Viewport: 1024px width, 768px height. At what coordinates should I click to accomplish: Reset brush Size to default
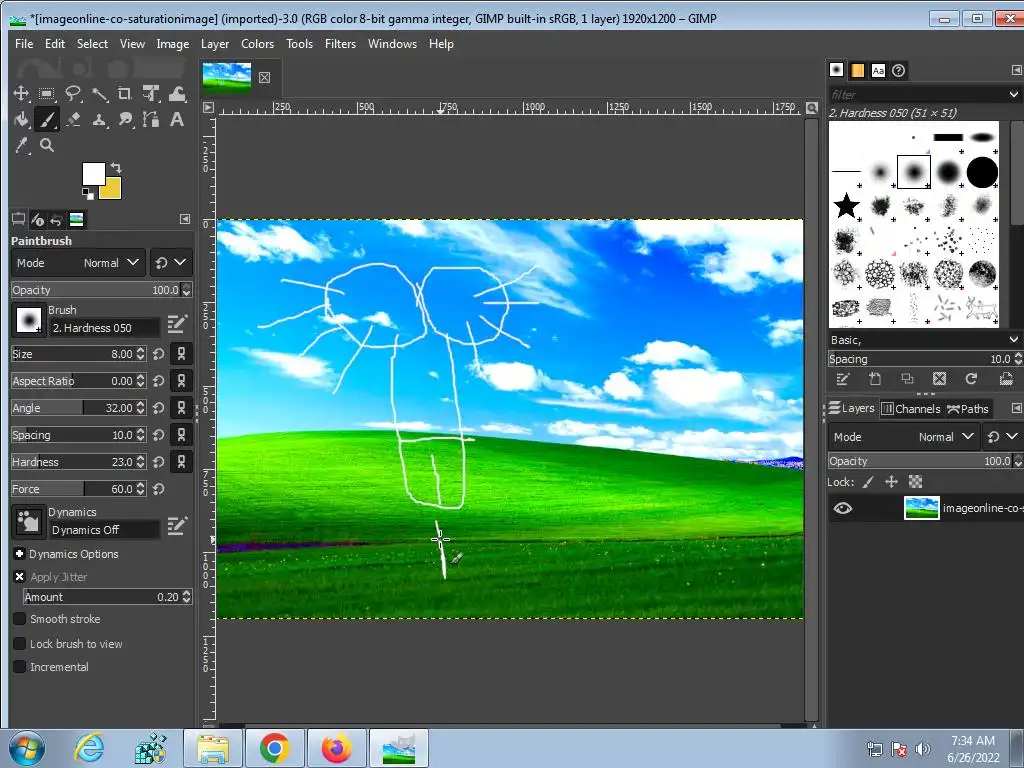coord(159,354)
